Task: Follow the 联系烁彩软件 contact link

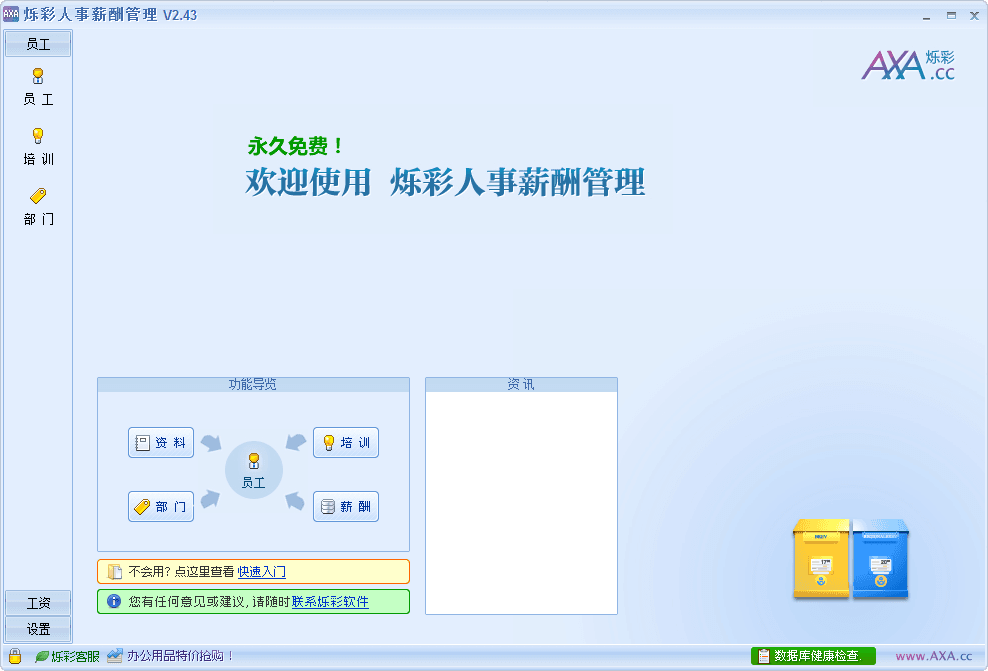Action: point(330,602)
